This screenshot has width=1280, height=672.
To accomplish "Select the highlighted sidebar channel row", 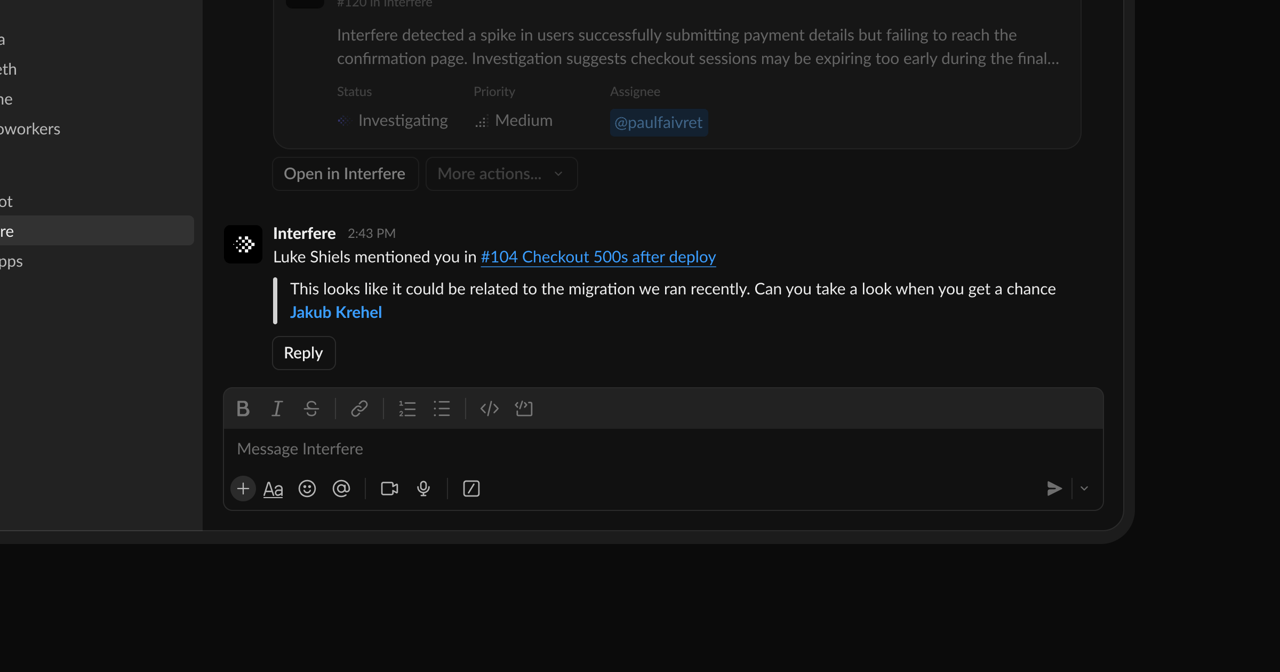I will click(96, 231).
